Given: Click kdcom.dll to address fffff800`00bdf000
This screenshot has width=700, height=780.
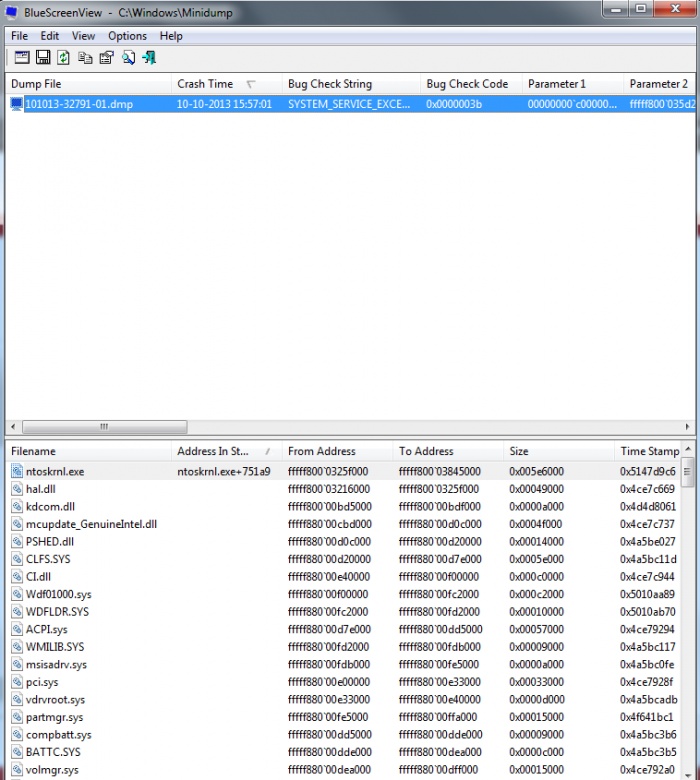Looking at the screenshot, I should (440, 506).
